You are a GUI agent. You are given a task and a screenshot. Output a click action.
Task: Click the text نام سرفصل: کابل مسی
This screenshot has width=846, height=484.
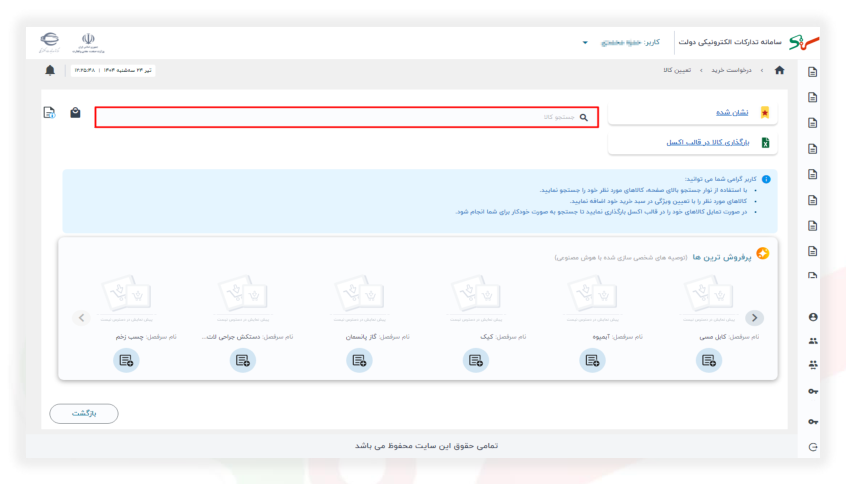(729, 337)
